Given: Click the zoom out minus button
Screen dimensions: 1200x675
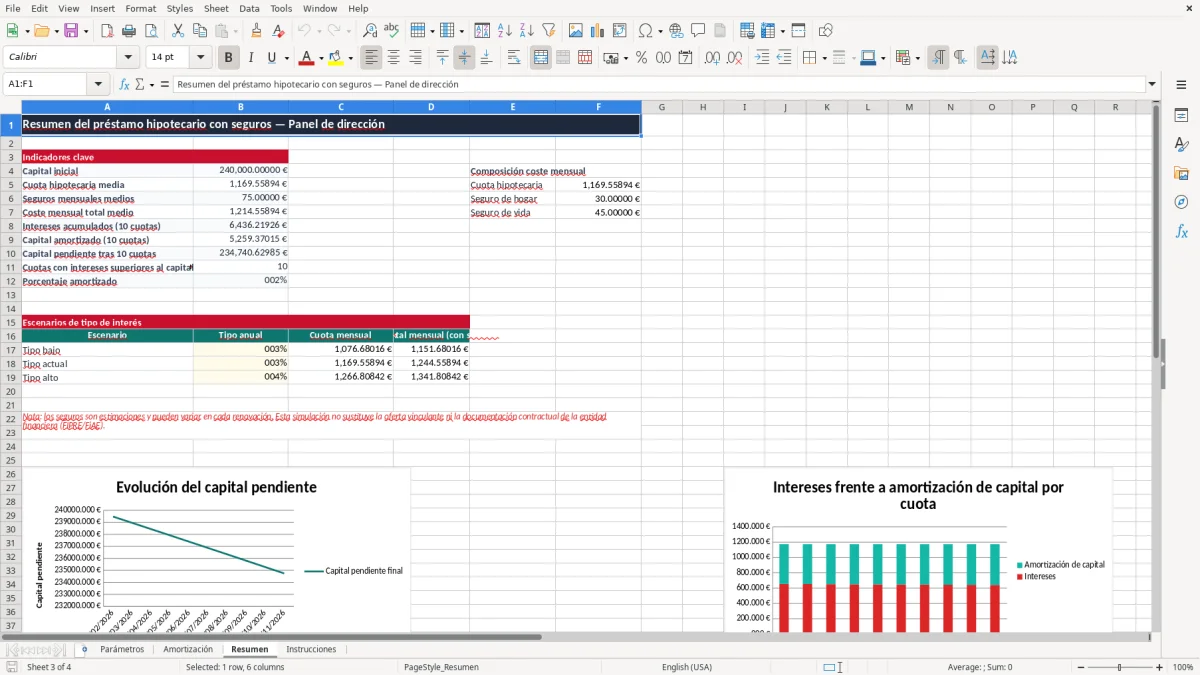Looking at the screenshot, I should coord(1081,667).
